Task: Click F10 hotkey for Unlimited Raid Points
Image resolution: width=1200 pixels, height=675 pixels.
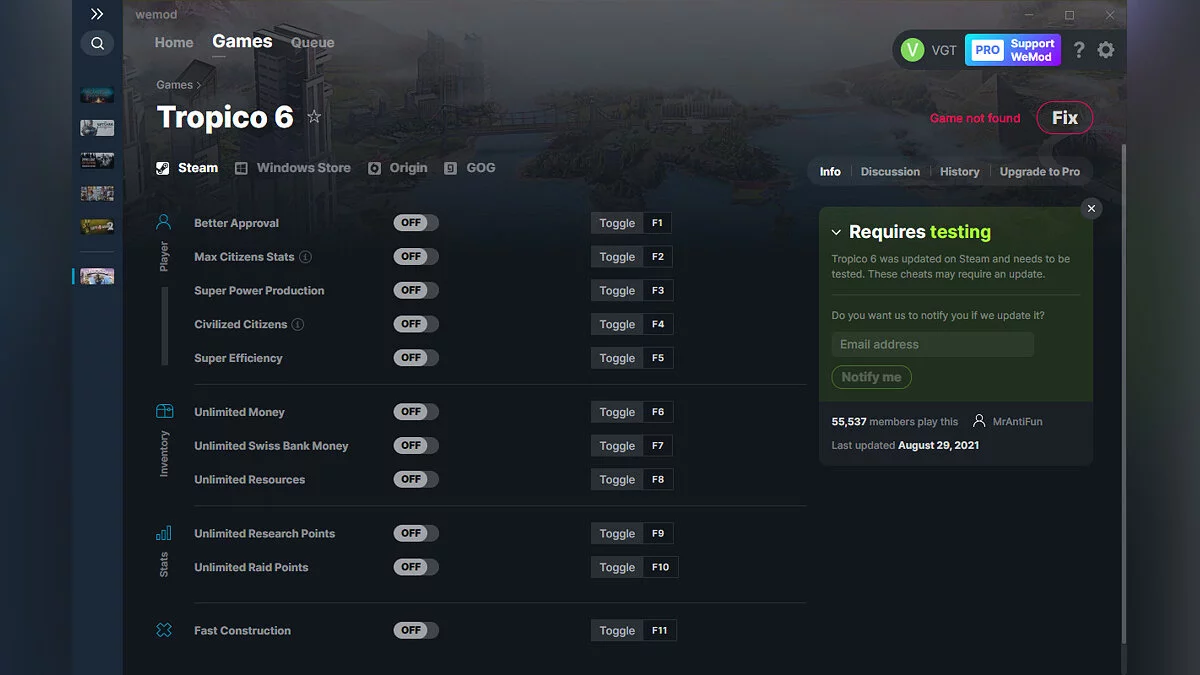Action: (x=661, y=567)
